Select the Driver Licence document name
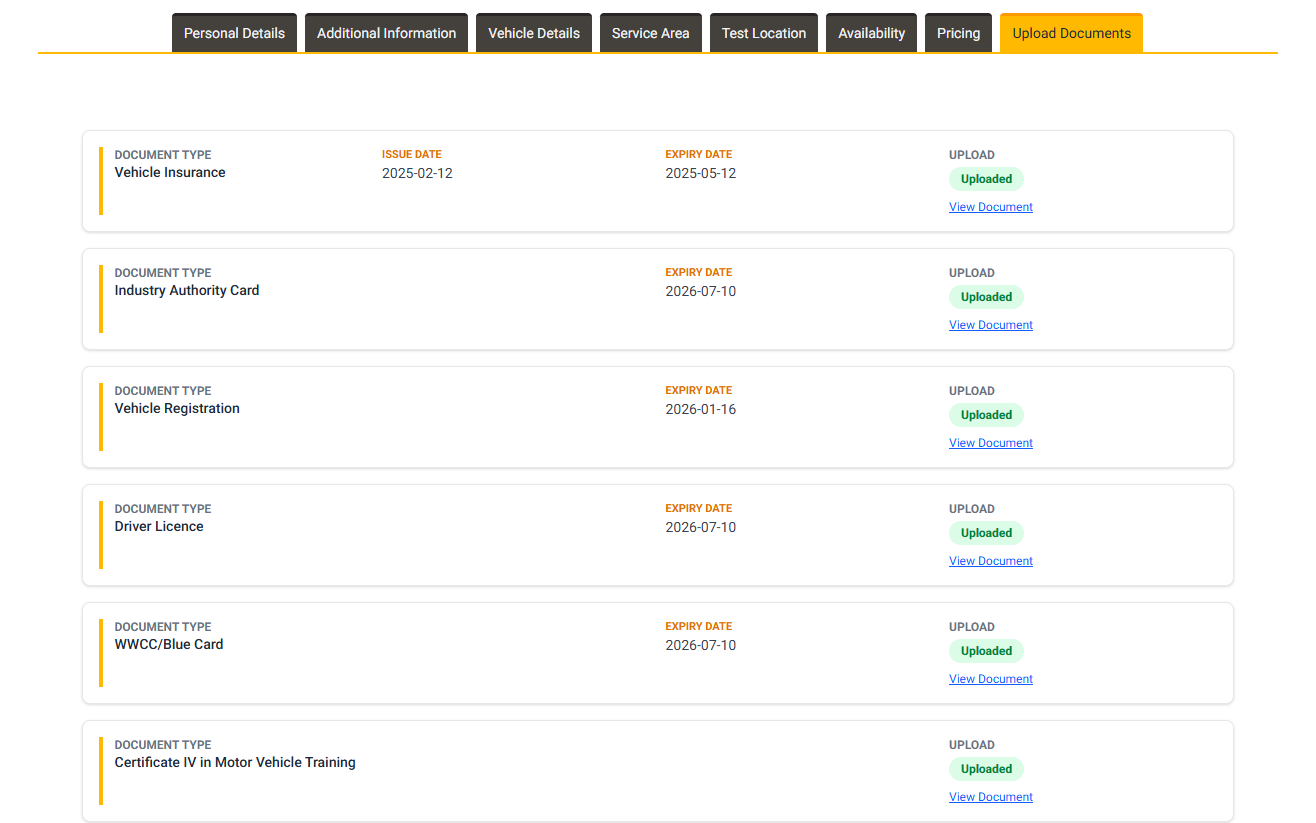This screenshot has width=1316, height=823. 159,526
